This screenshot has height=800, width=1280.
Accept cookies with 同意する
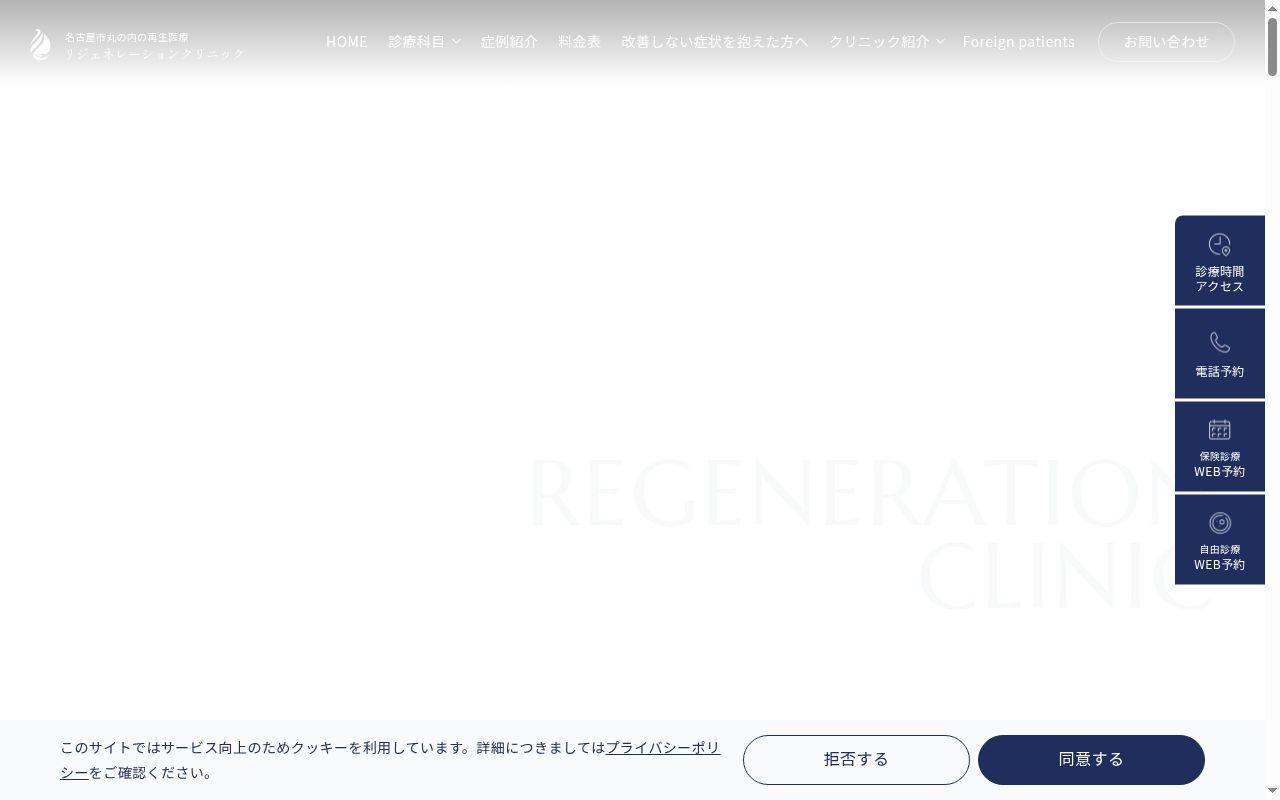1091,760
